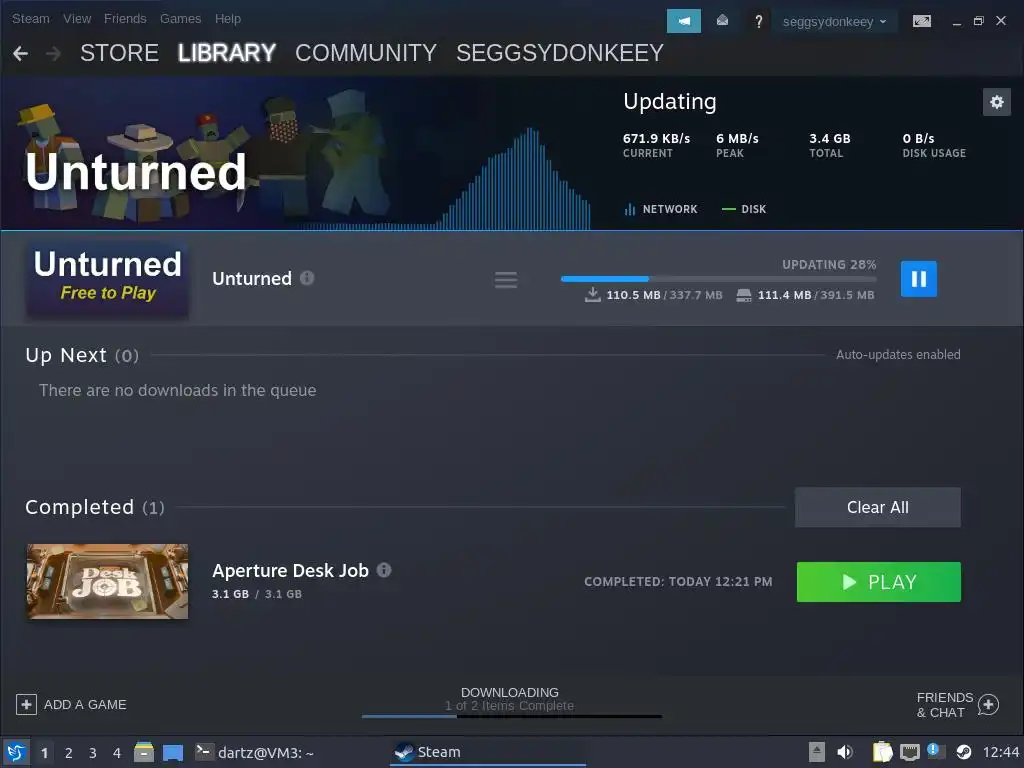Viewport: 1024px width, 768px height.
Task: Open the dartz@VM3 terminal taskbar entry
Action: (x=255, y=752)
